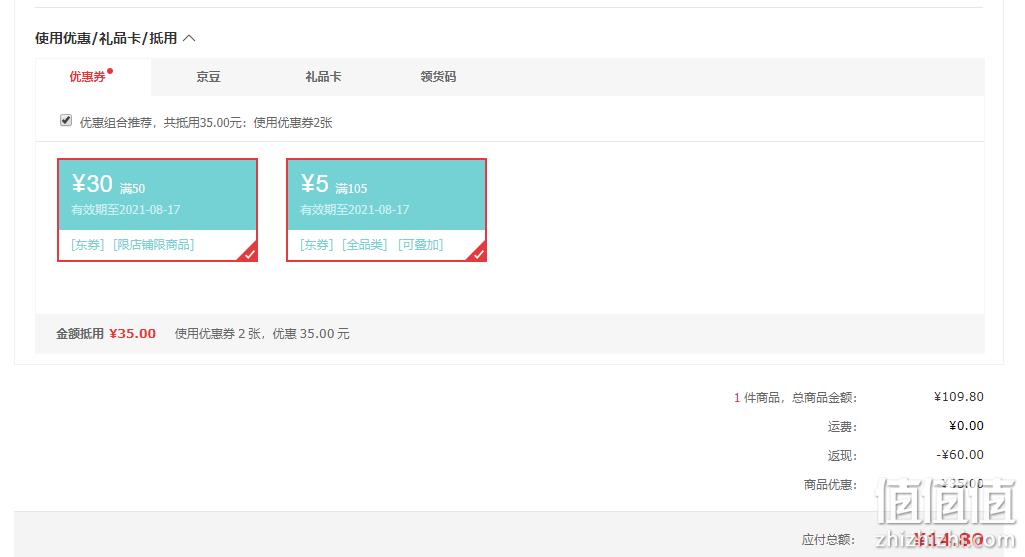Viewport: 1025px width, 557px height.
Task: Click the 有效期至2021-08-17 text on ¥5 coupon
Action: (354, 210)
